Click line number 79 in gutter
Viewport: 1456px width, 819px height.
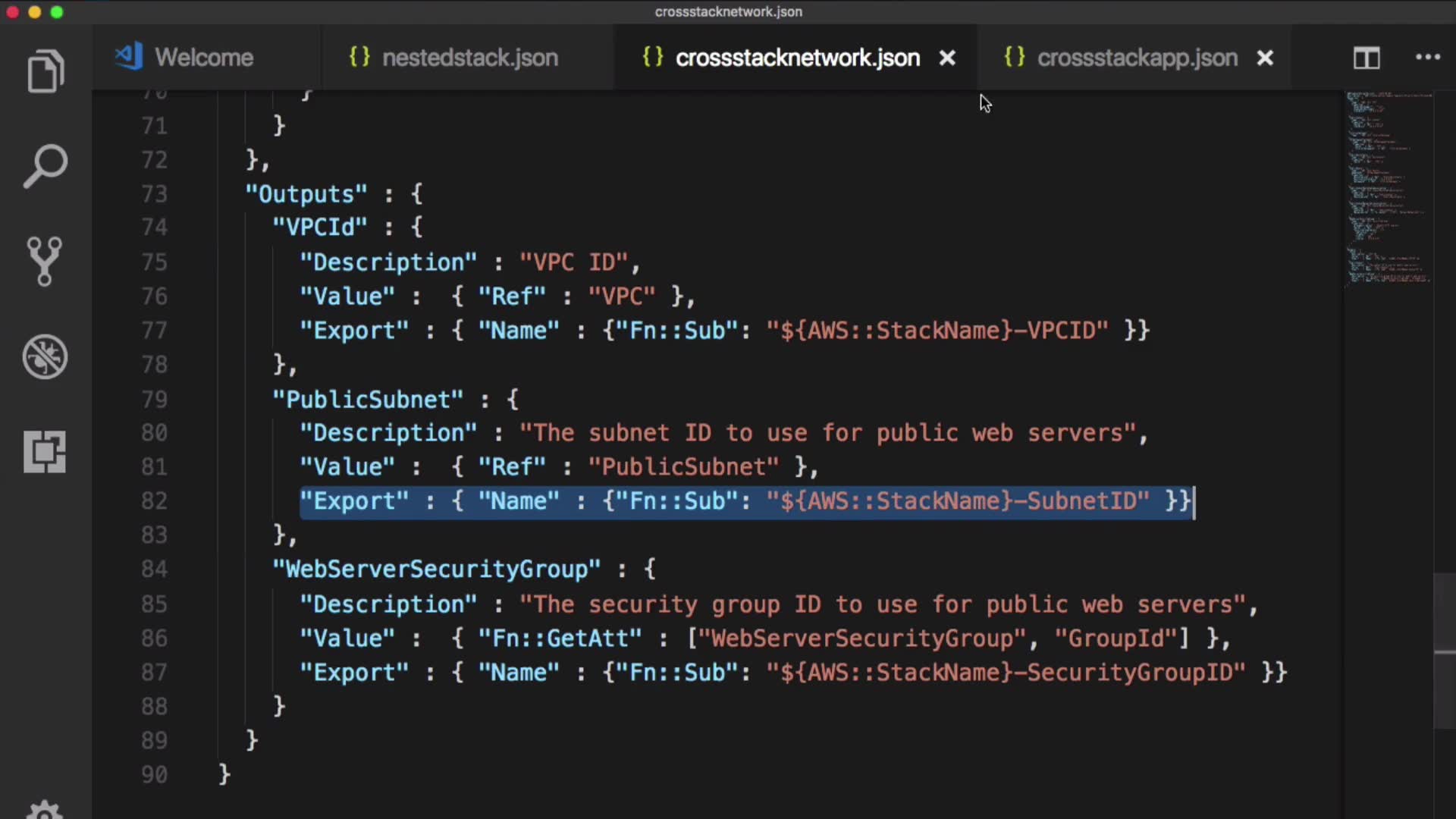pyautogui.click(x=154, y=399)
